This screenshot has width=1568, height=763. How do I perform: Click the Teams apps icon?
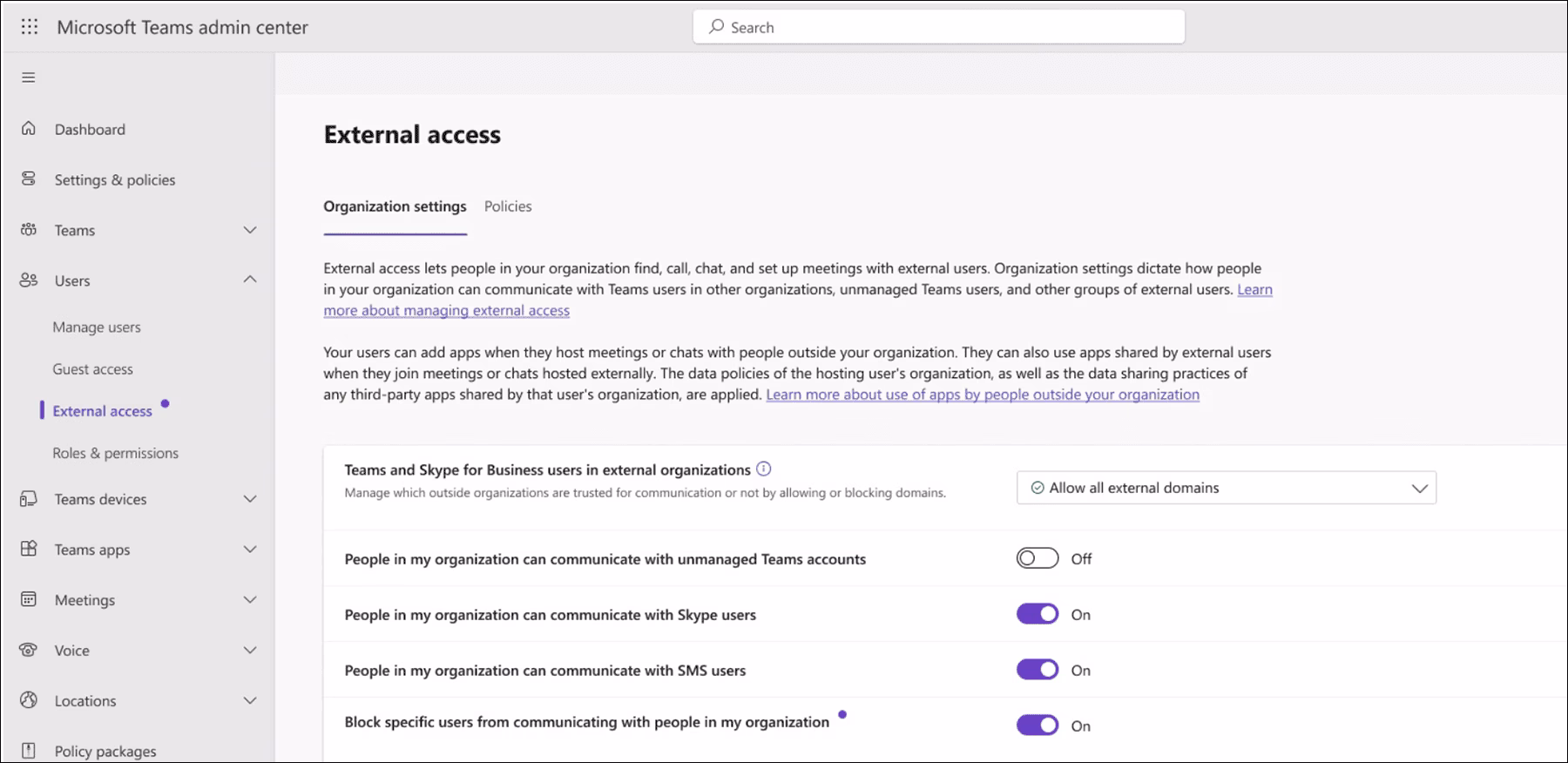29,550
